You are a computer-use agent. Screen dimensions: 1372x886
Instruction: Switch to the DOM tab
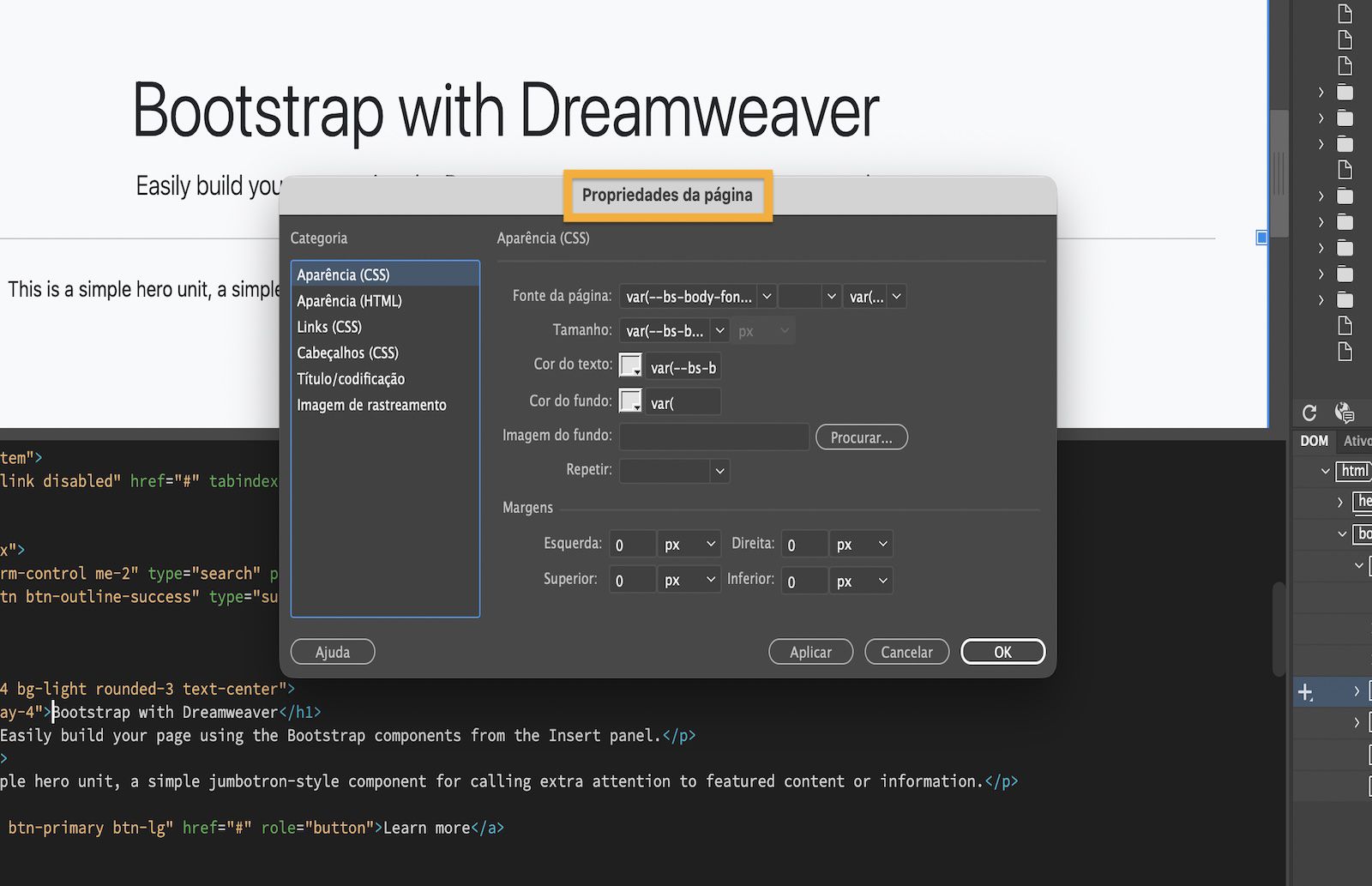pos(1314,441)
